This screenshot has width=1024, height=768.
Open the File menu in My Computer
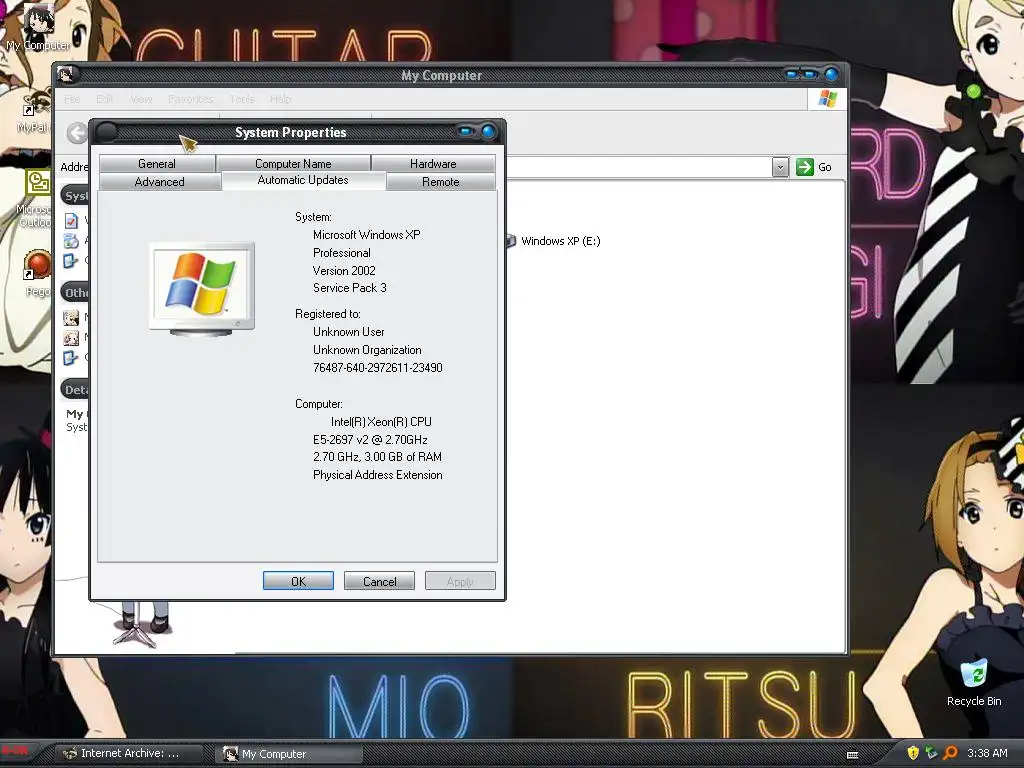pos(72,99)
